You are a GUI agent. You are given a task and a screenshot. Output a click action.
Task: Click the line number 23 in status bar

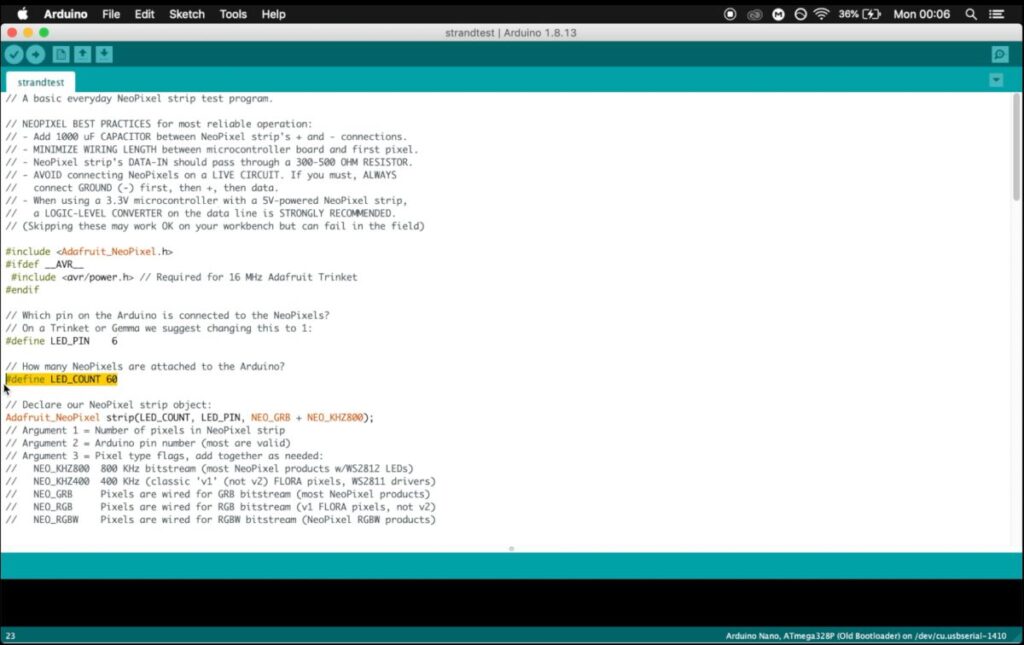tap(10, 636)
